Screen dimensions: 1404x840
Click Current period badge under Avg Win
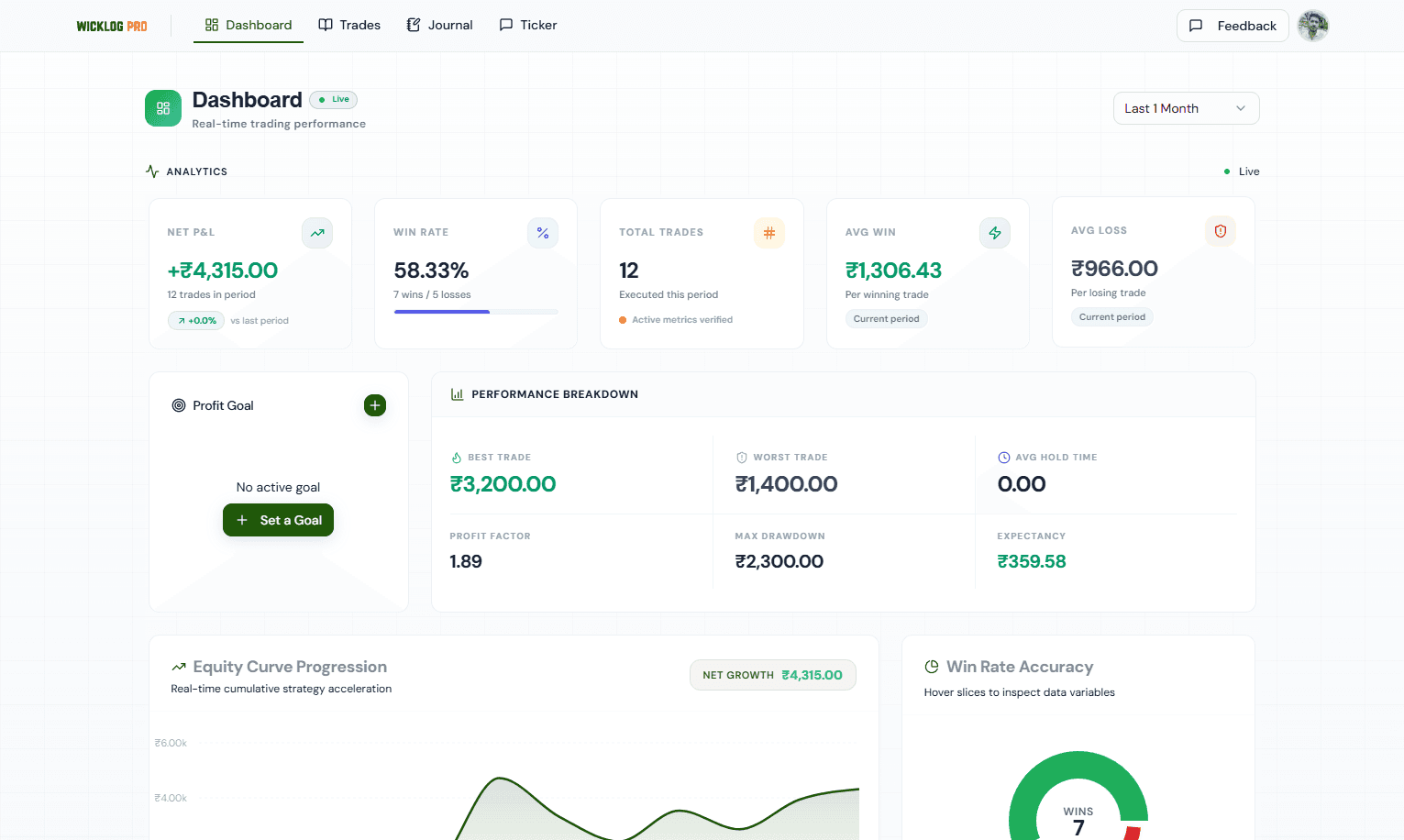pyautogui.click(x=887, y=319)
